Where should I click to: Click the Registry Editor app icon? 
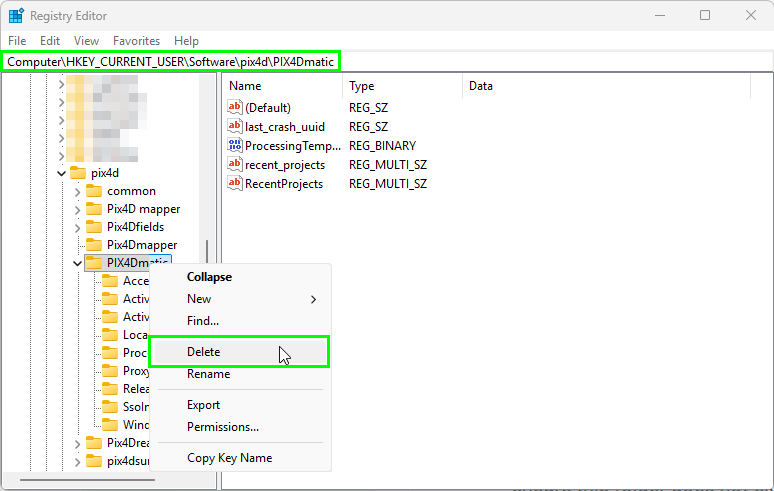(16, 16)
